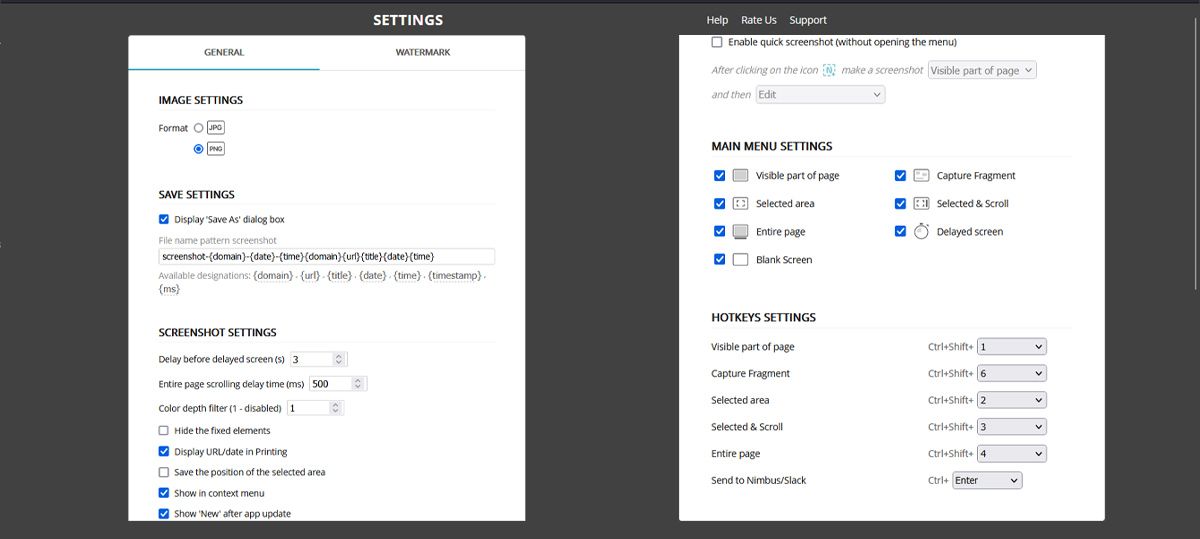Switch to the Watermark tab

click(x=422, y=52)
